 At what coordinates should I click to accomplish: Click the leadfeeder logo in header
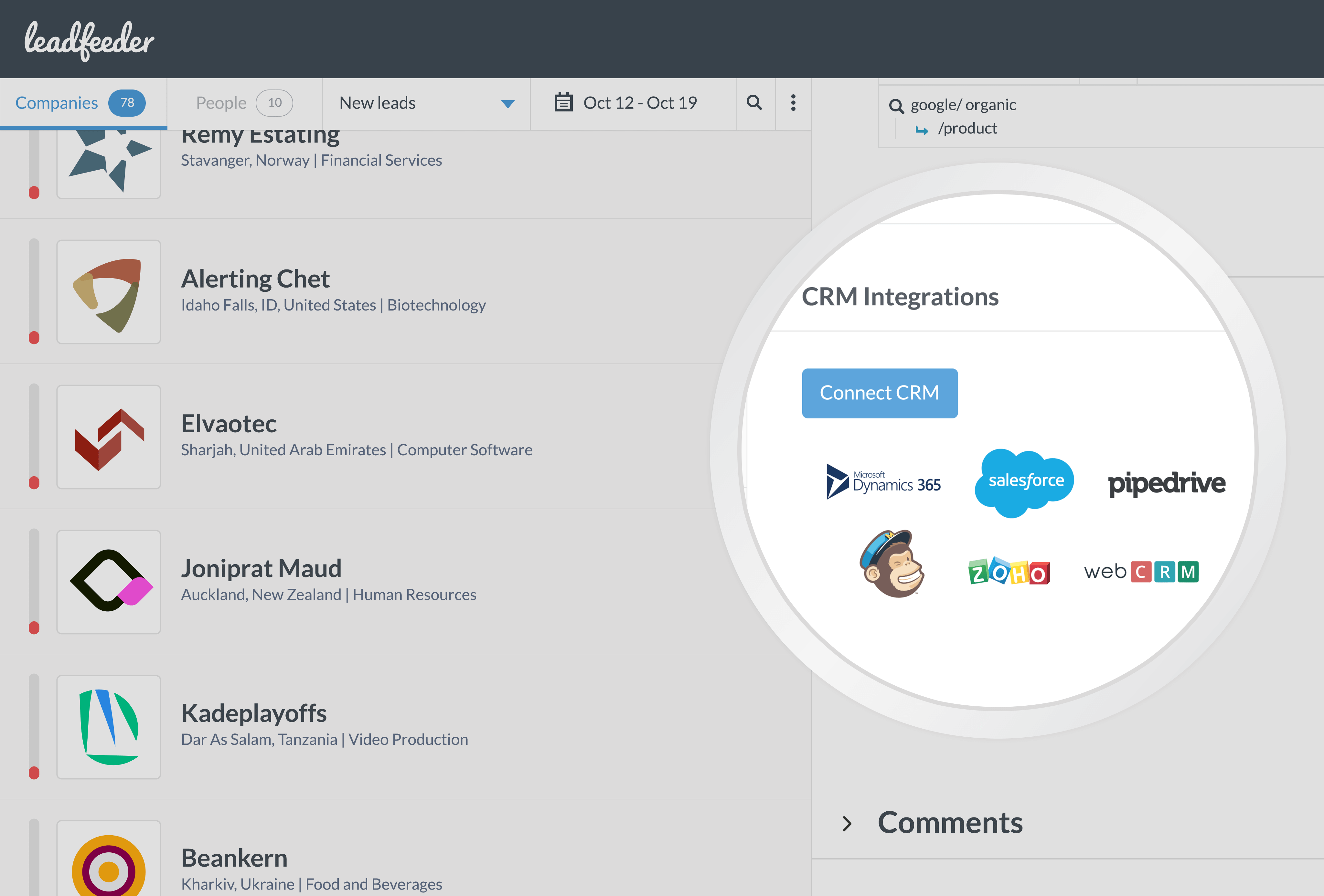[90, 40]
